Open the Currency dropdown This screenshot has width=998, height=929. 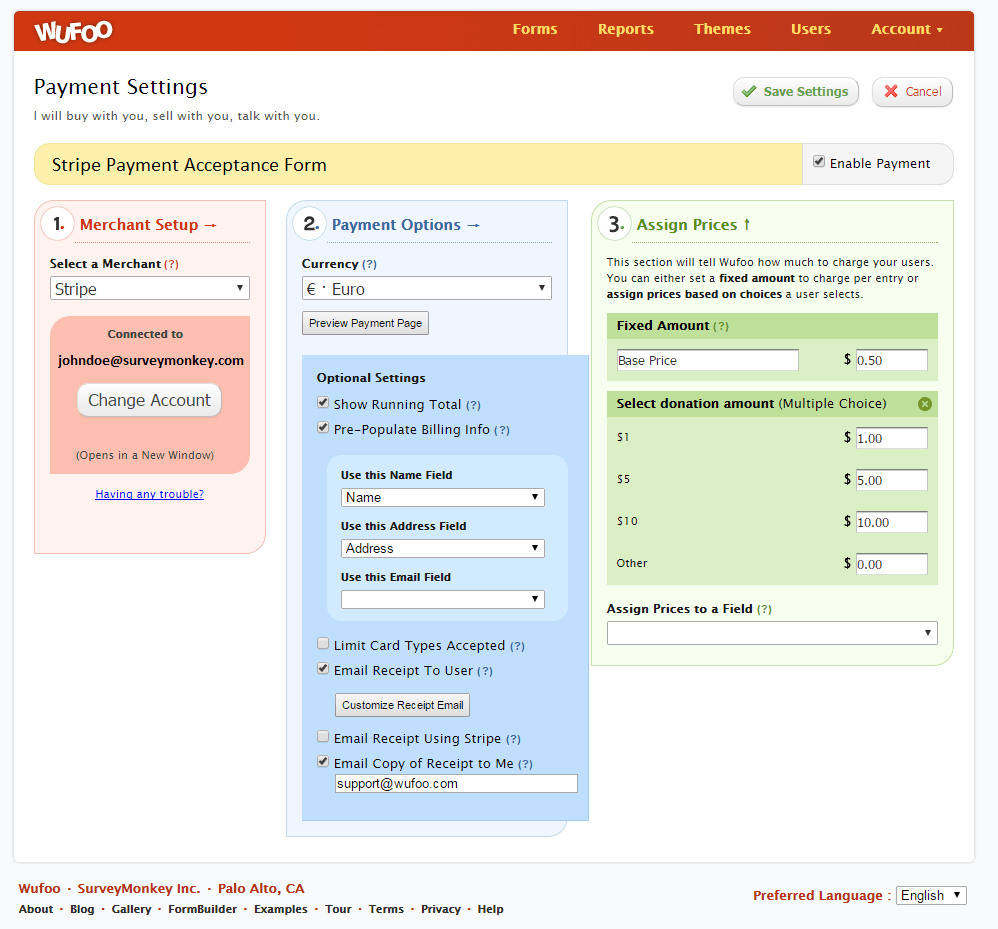click(426, 288)
